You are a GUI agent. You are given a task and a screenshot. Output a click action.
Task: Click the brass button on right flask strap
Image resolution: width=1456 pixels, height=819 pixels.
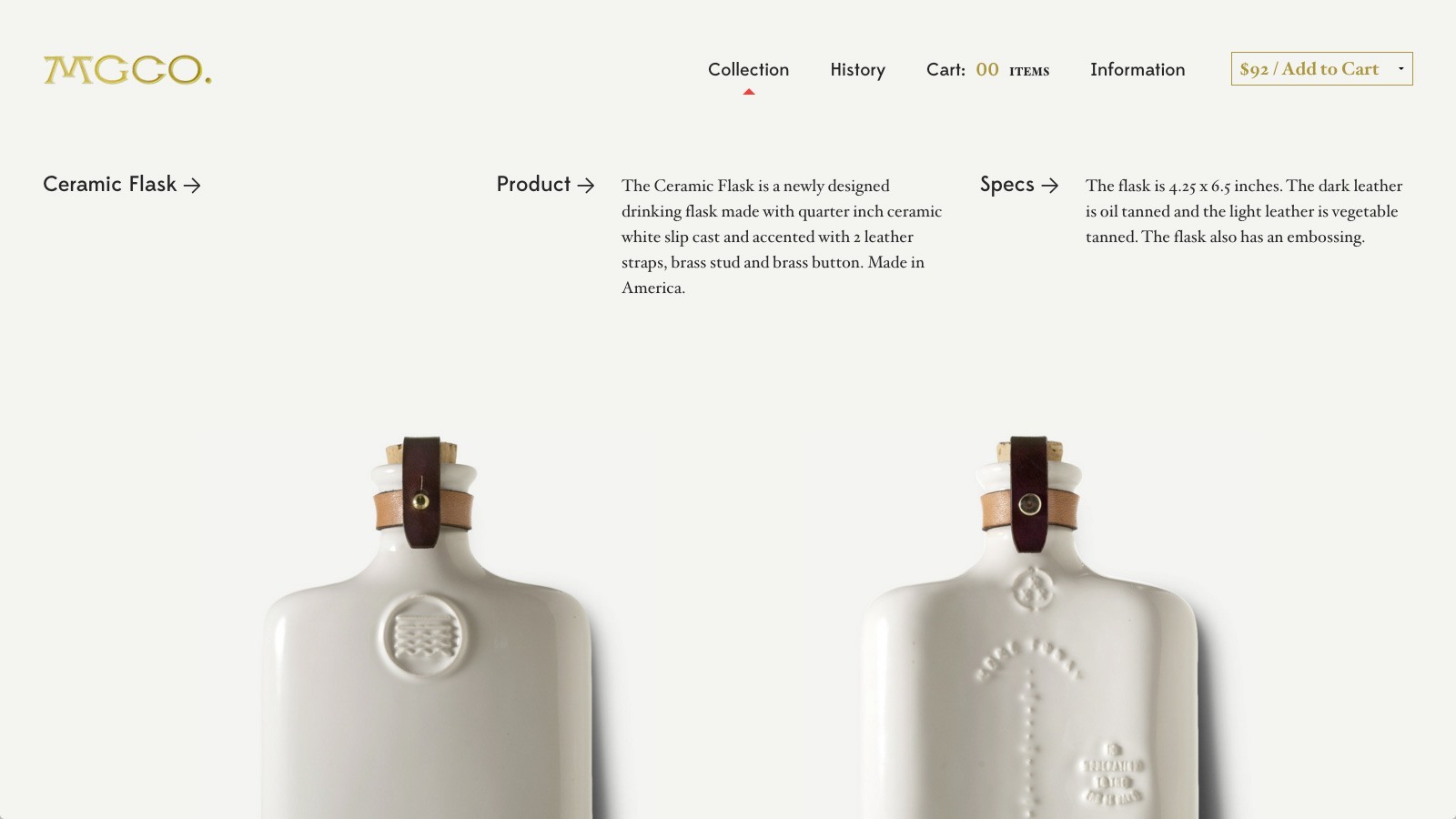click(1029, 504)
